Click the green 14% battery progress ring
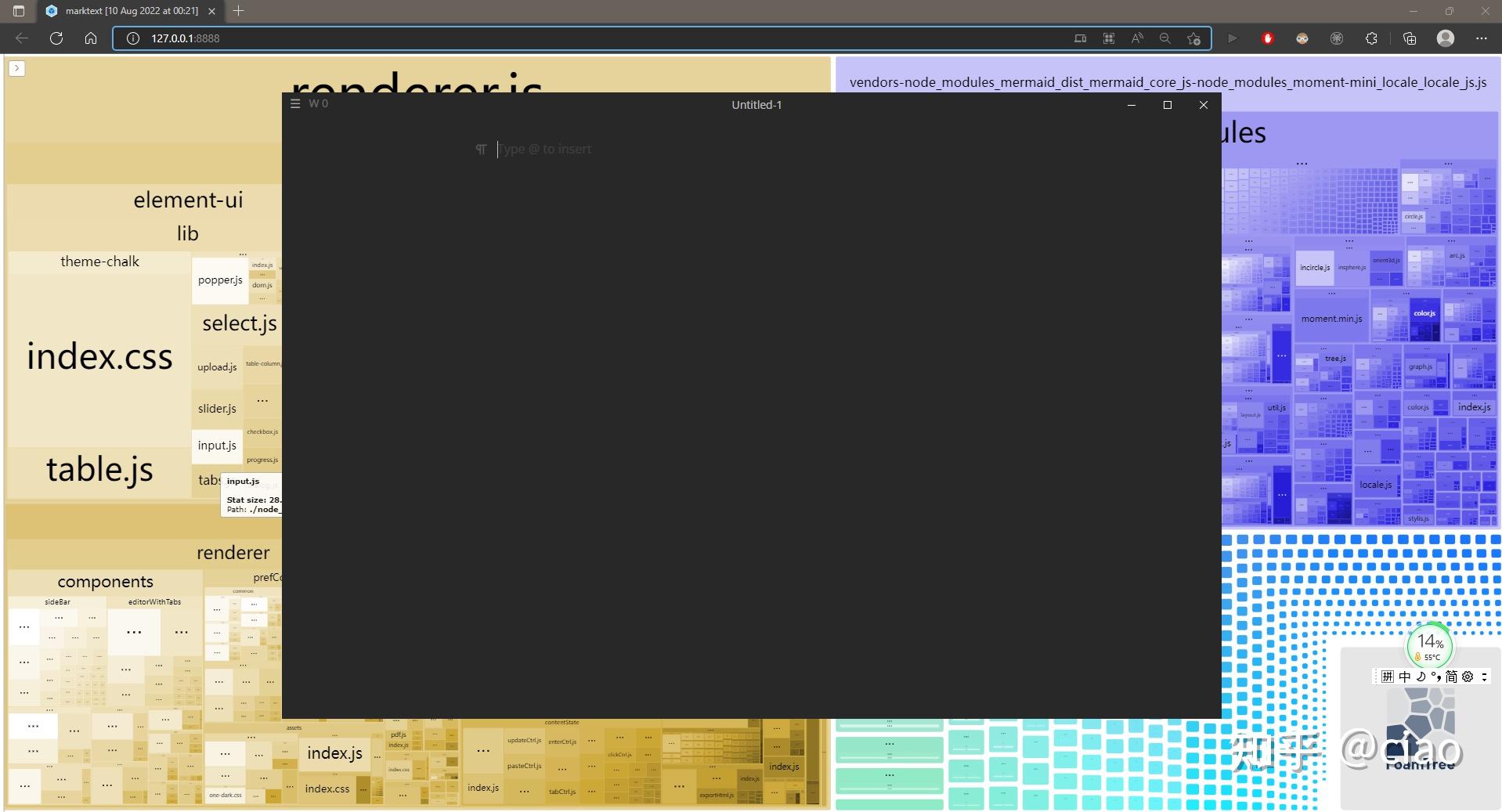 (1431, 646)
